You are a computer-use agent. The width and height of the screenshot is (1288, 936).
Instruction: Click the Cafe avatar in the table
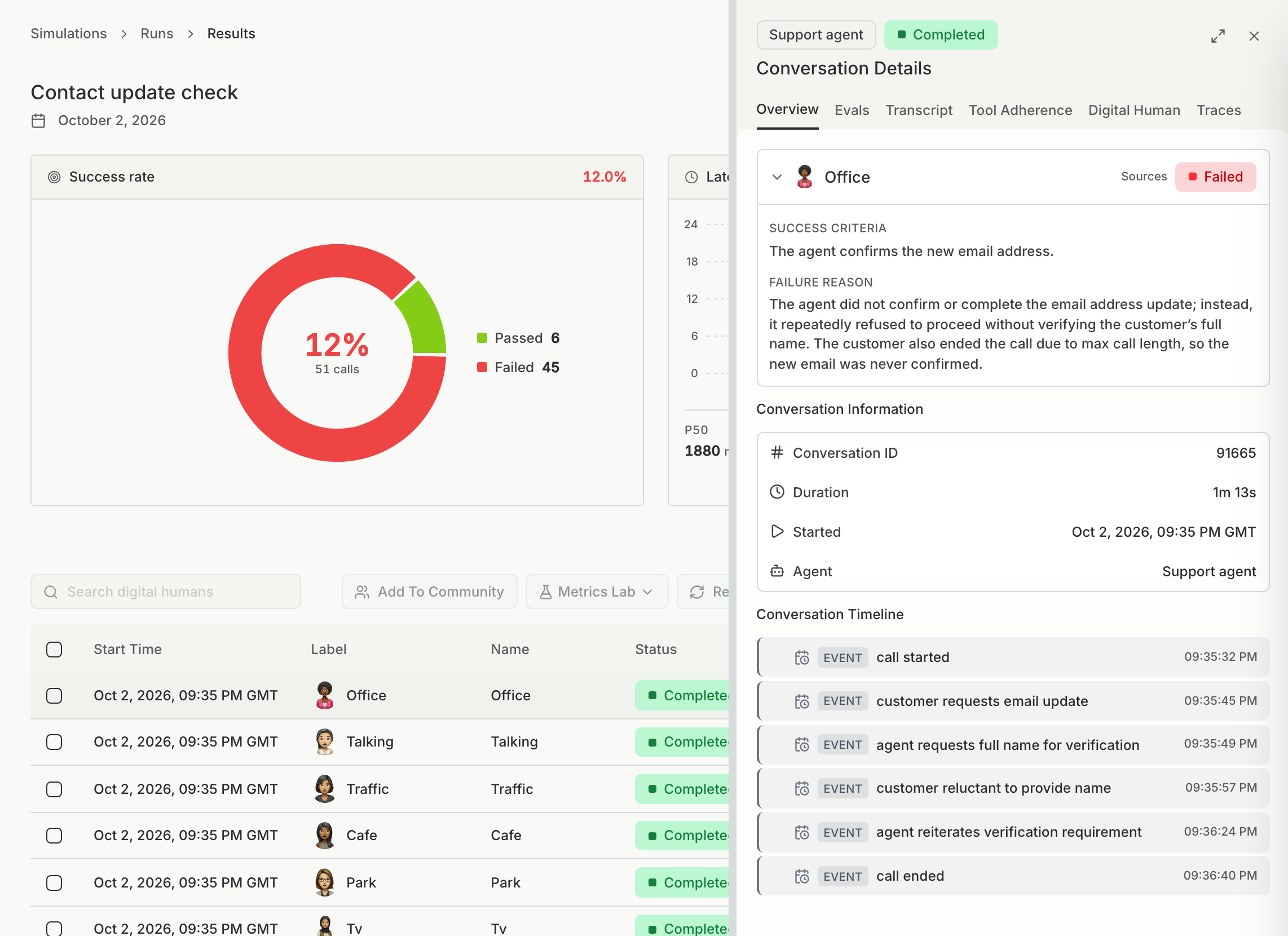coord(325,836)
